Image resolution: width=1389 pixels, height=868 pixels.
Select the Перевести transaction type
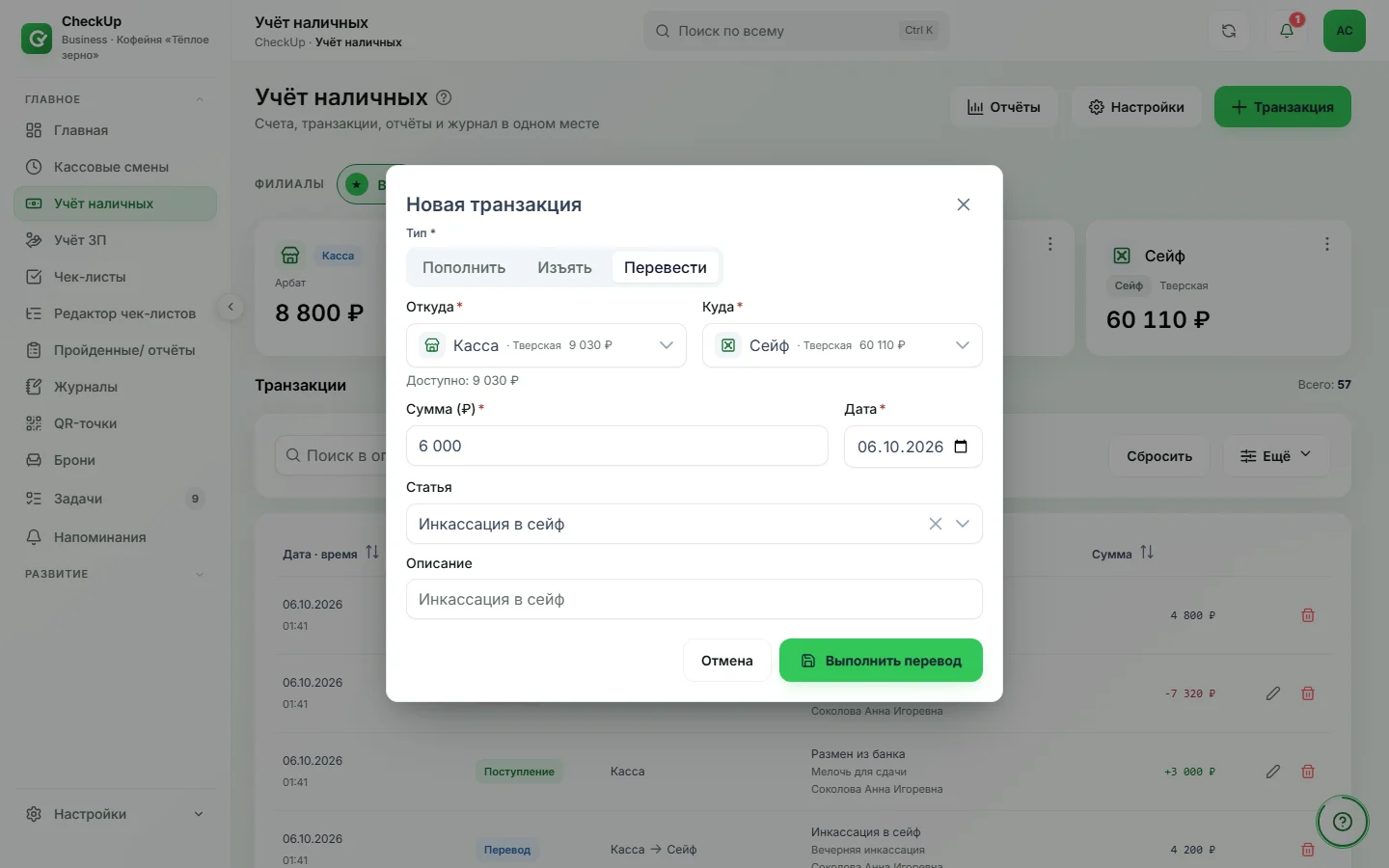666,267
